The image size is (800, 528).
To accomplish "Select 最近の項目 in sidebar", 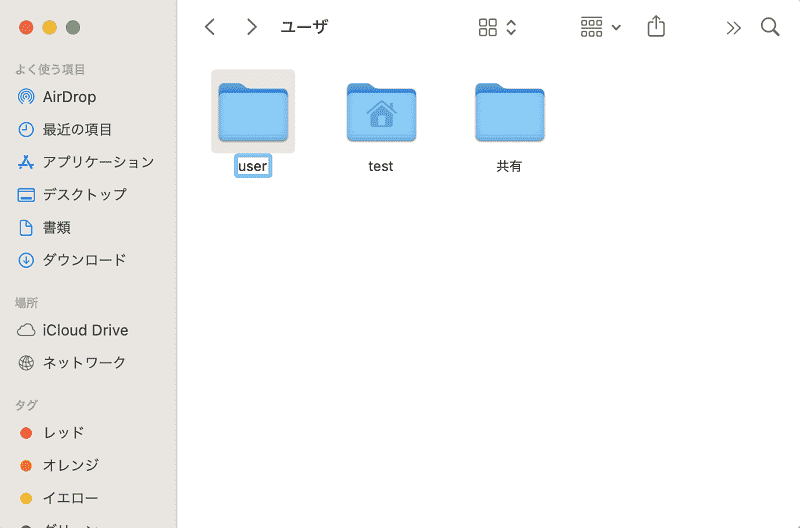I will click(x=64, y=129).
